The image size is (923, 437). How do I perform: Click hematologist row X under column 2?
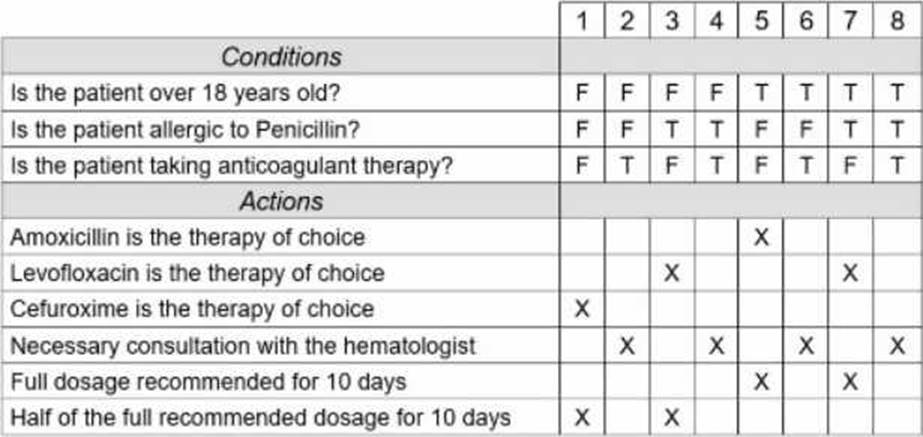pyautogui.click(x=627, y=345)
